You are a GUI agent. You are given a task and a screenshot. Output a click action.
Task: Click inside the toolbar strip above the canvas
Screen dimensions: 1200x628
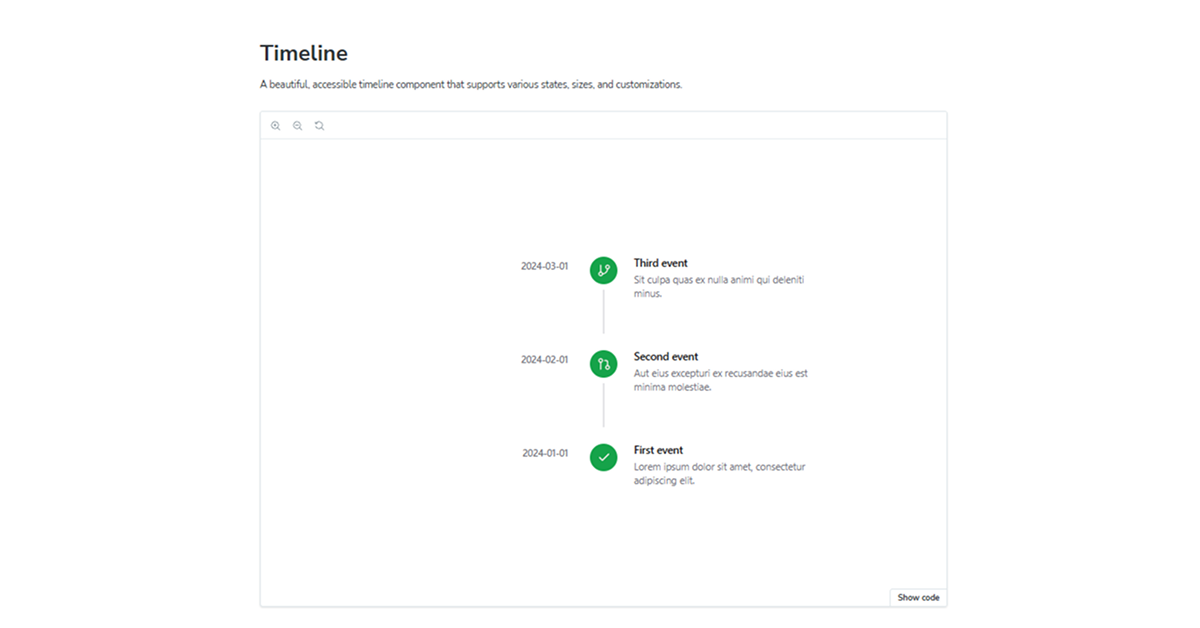(600, 125)
